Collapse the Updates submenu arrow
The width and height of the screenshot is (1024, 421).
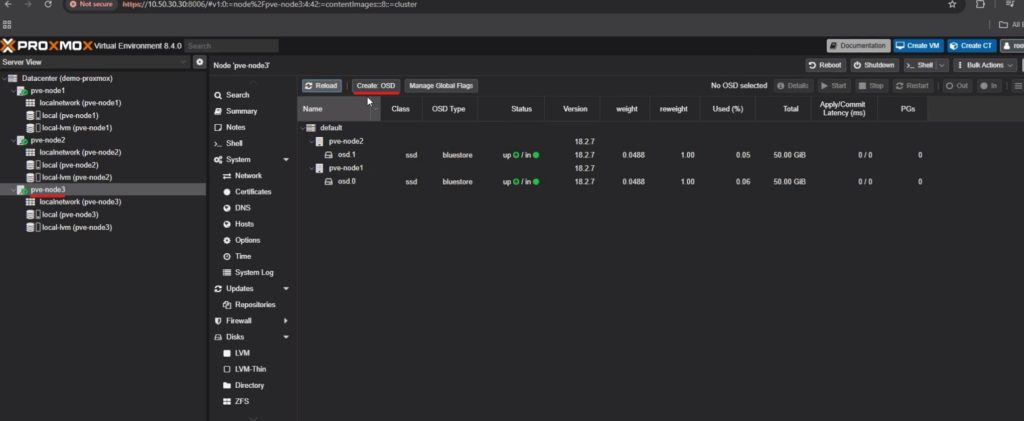(x=286, y=288)
